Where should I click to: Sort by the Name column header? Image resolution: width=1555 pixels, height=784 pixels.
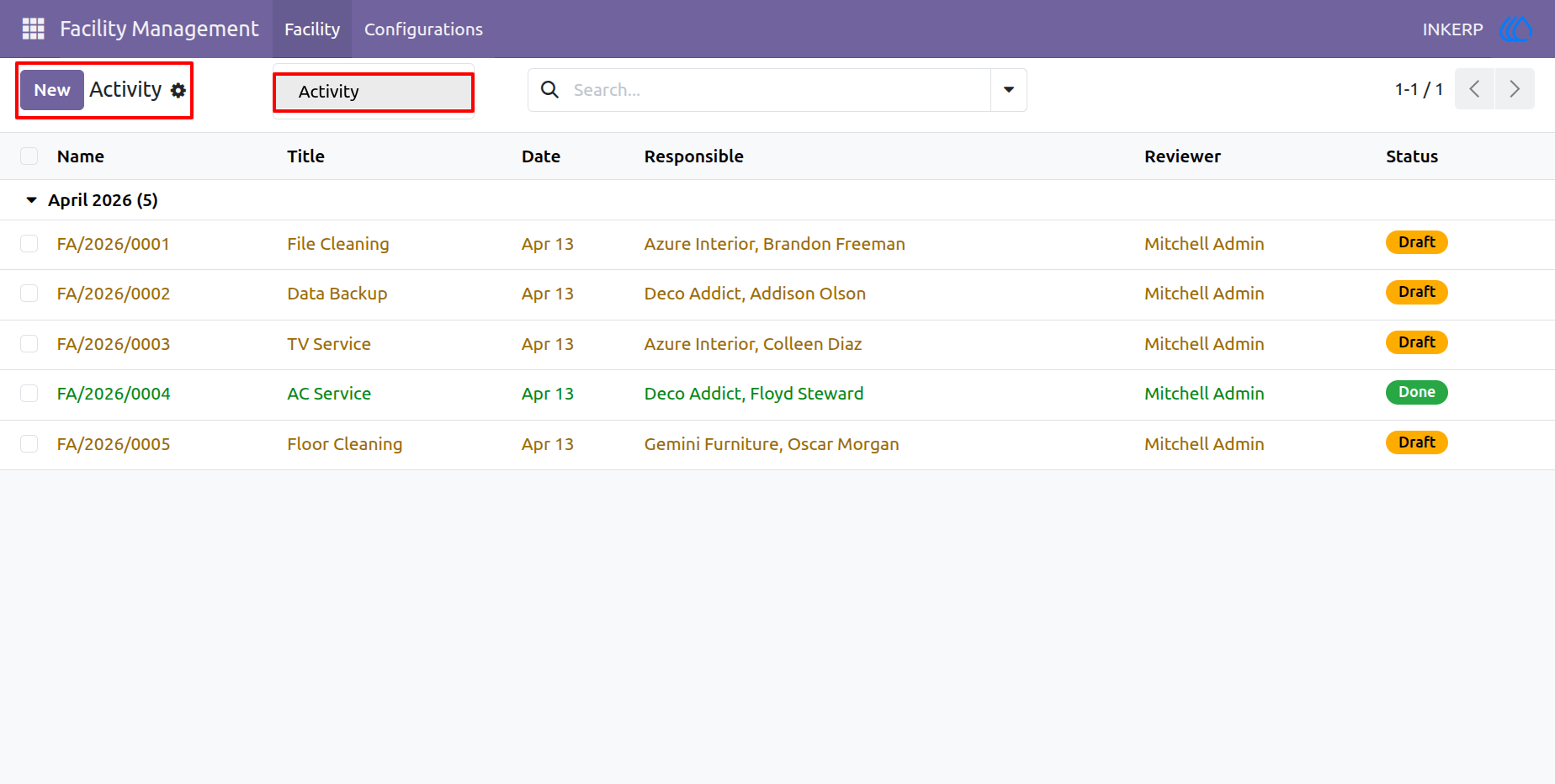pyautogui.click(x=81, y=156)
